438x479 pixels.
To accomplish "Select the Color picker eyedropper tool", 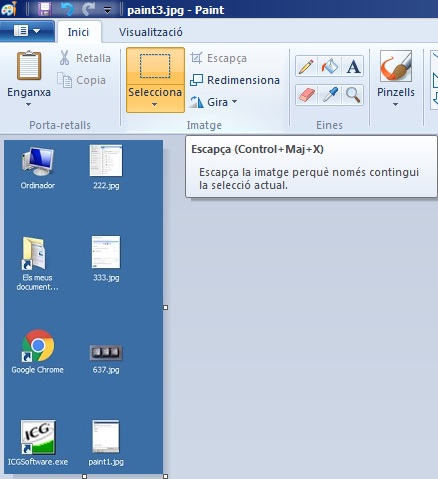I will tap(330, 95).
